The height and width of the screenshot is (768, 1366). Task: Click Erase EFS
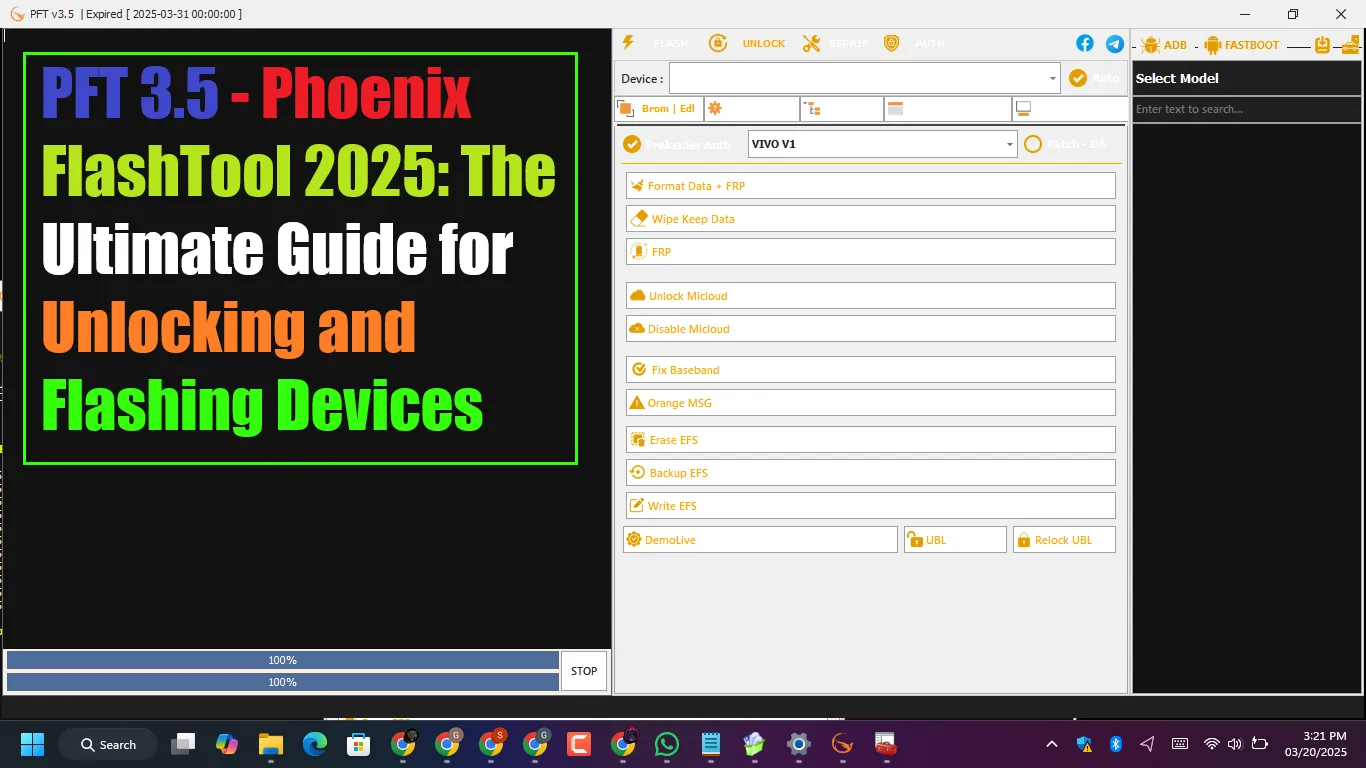coord(870,439)
